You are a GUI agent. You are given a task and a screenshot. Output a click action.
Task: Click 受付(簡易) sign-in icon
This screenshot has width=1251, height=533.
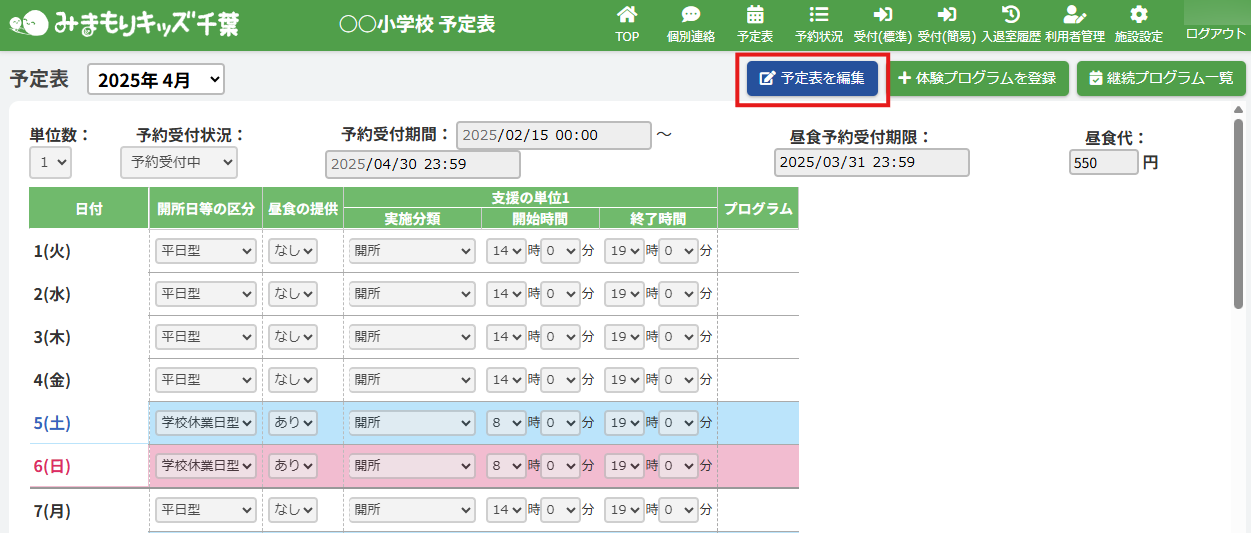[946, 15]
